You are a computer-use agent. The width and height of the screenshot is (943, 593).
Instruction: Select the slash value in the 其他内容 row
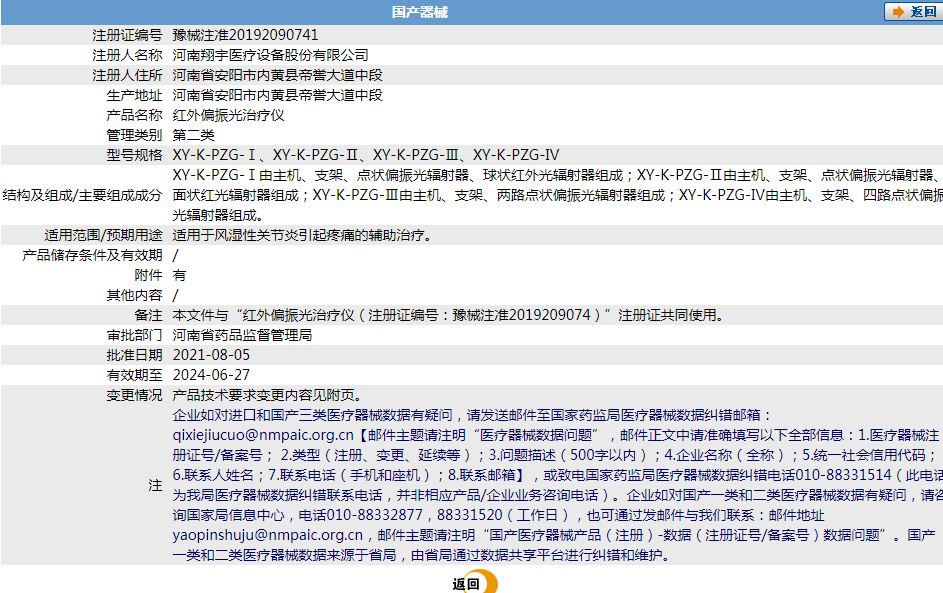point(176,295)
